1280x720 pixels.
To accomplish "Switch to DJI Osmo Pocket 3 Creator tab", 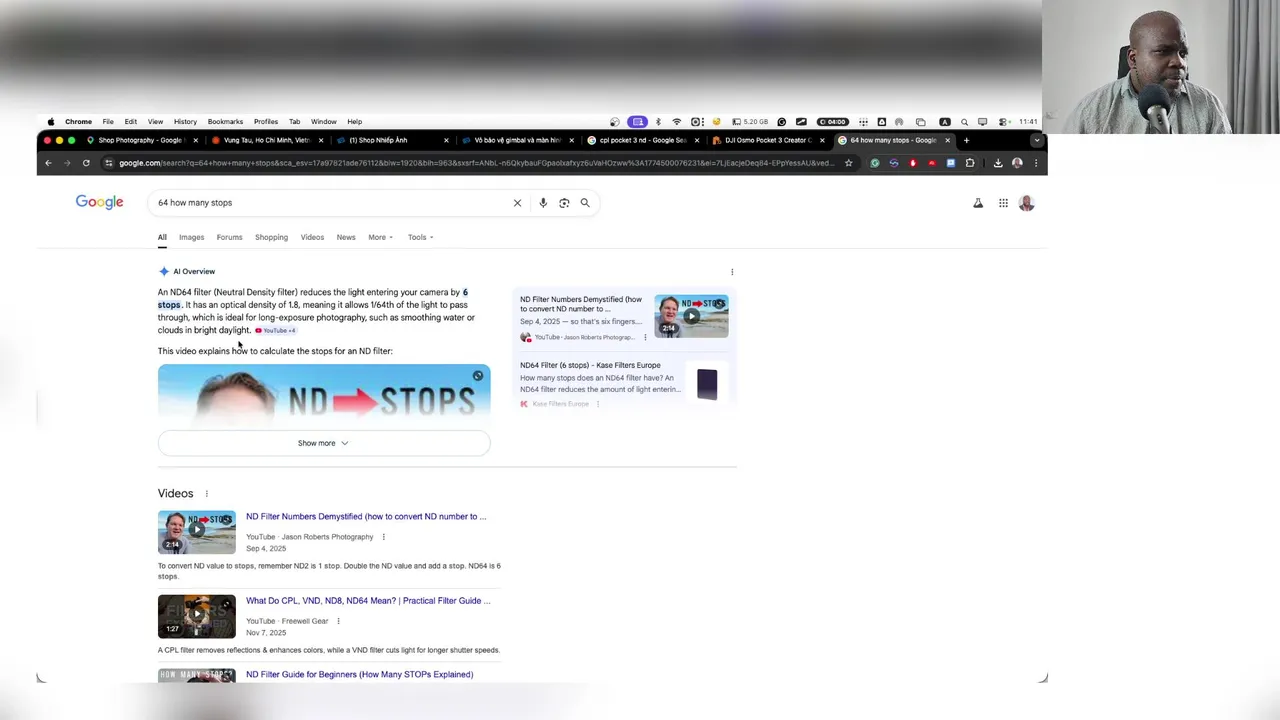I will (767, 140).
